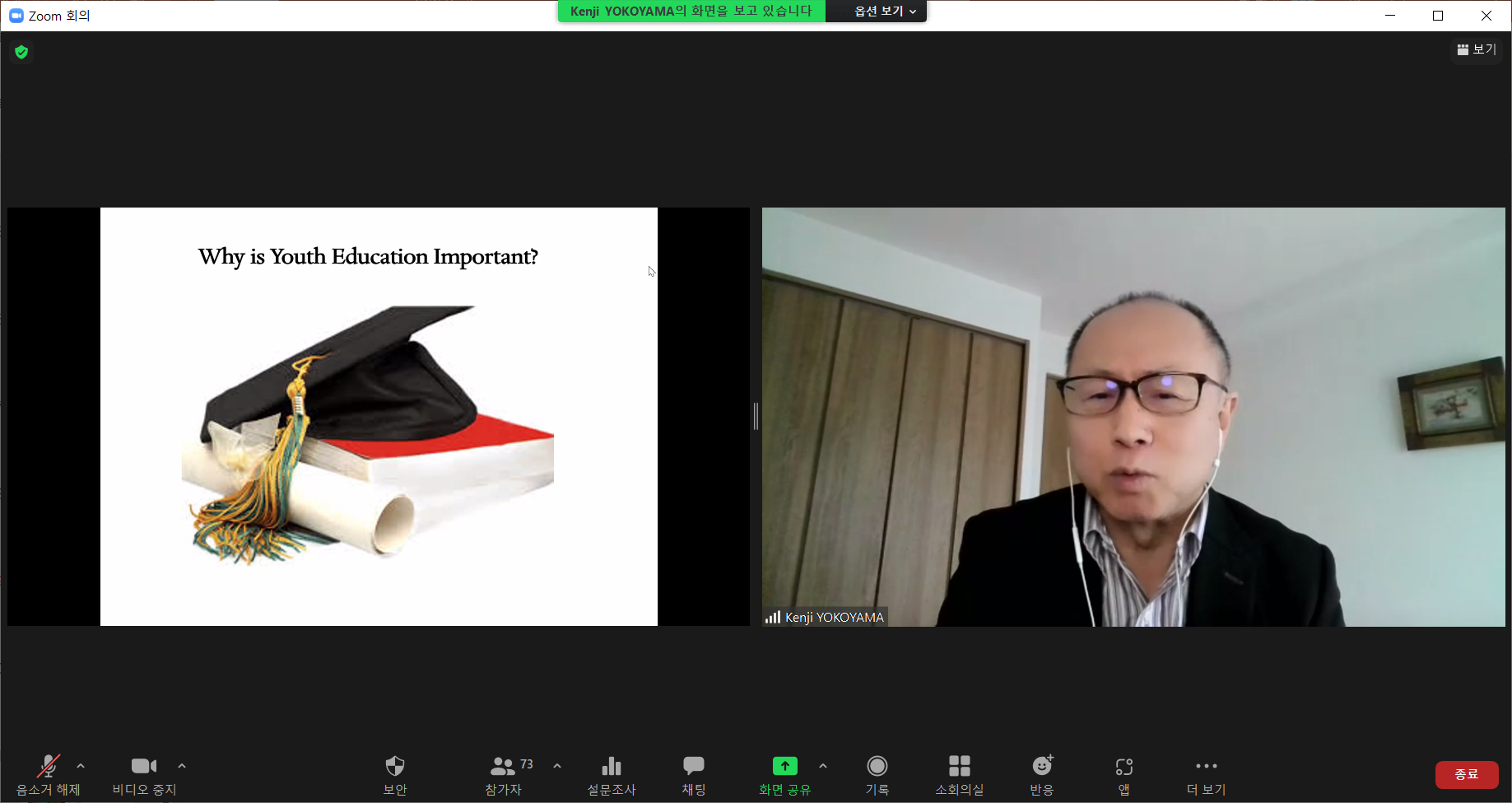Image resolution: width=1512 pixels, height=803 pixels.
Task: Start Share Screen (화면 공유)
Action: [784, 775]
